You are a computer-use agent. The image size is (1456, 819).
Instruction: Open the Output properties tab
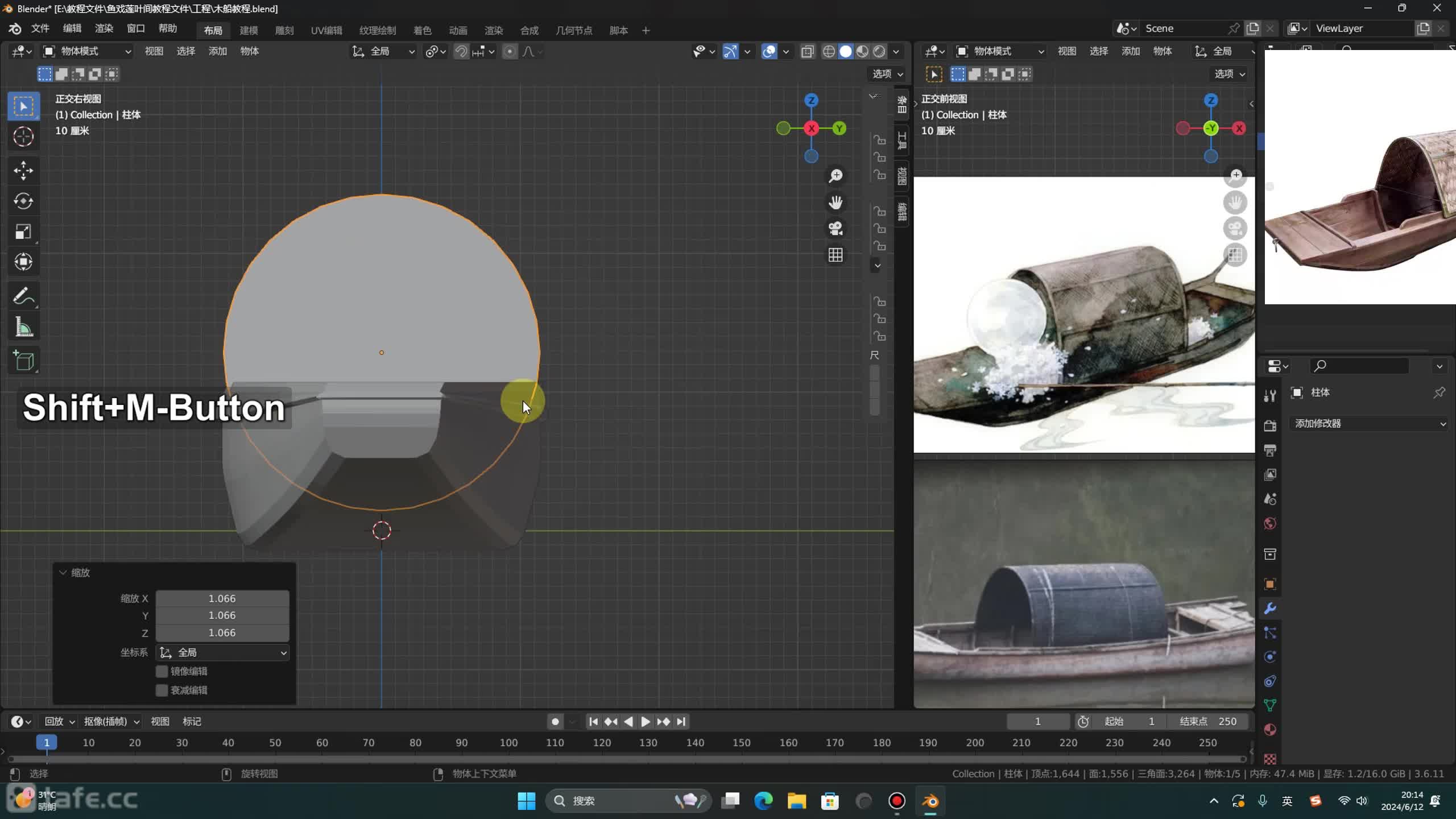[1270, 450]
